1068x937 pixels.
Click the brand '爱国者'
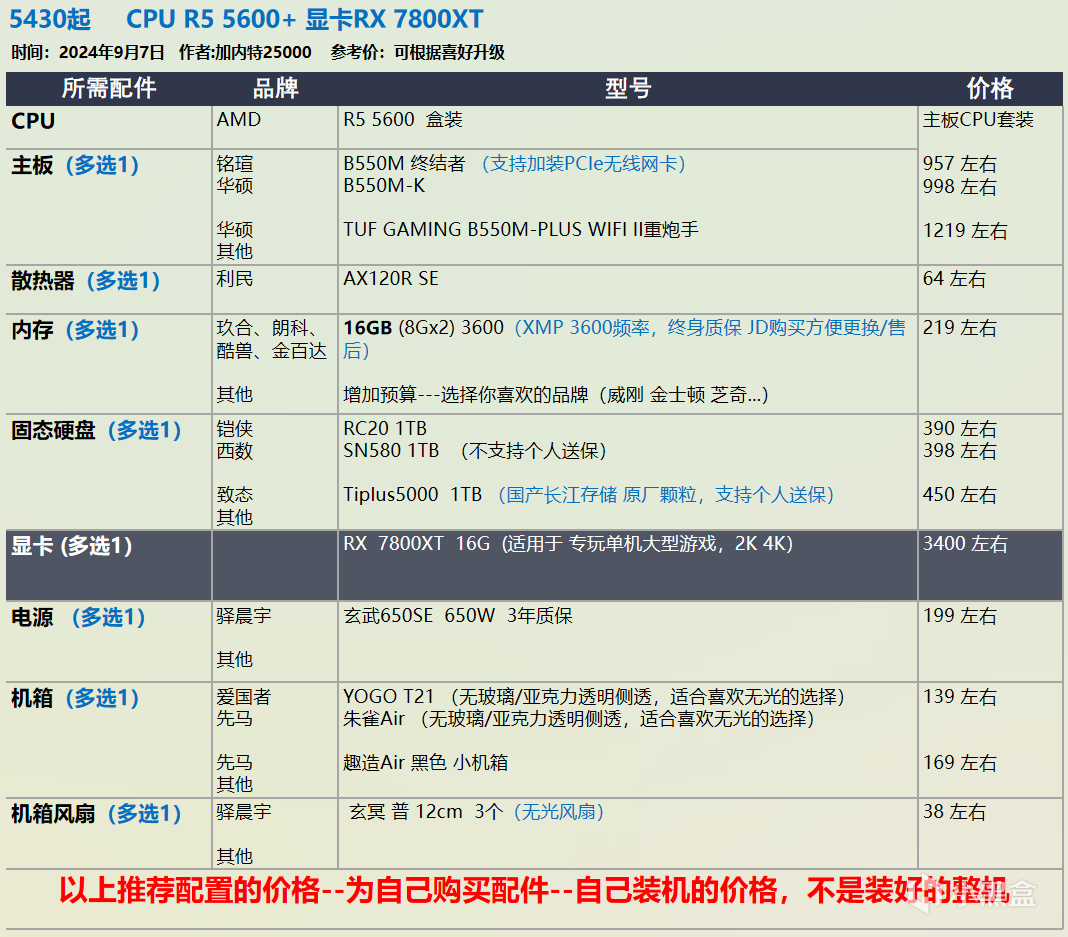point(244,697)
